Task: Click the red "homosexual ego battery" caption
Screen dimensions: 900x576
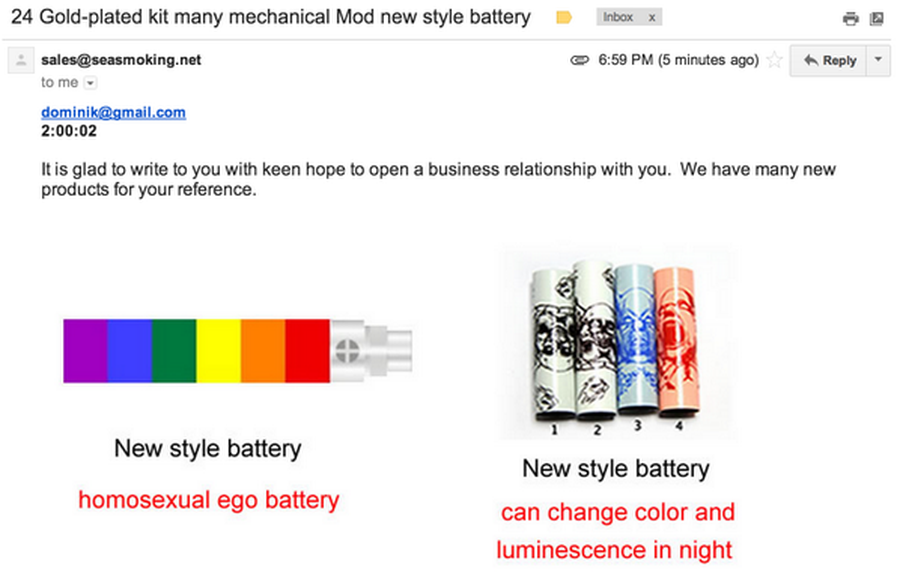Action: coord(208,500)
